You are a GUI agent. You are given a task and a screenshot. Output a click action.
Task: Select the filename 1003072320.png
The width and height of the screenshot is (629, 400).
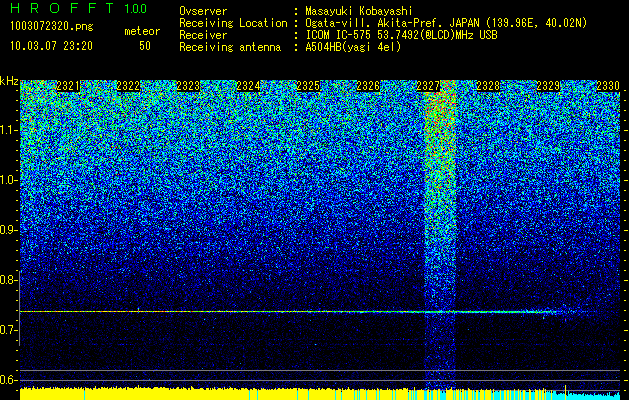pos(52,26)
